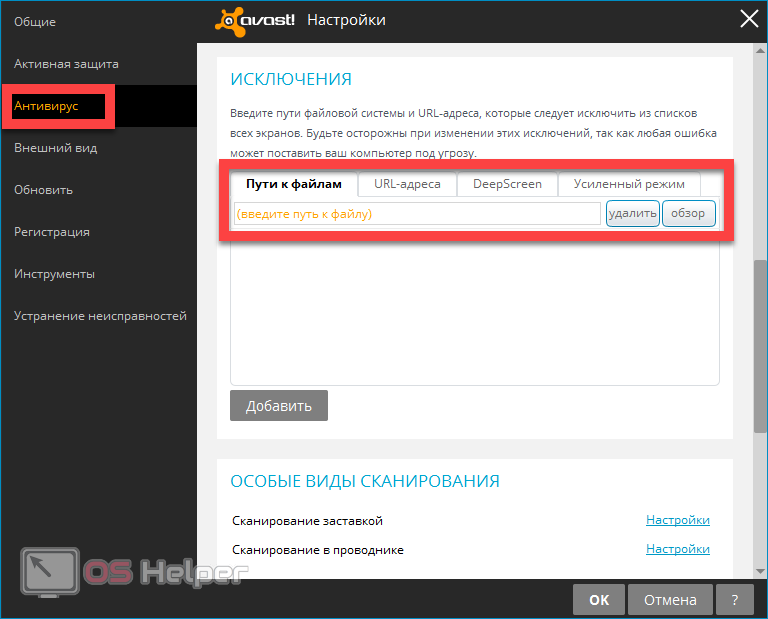Open Инструменты settings section

(x=54, y=274)
